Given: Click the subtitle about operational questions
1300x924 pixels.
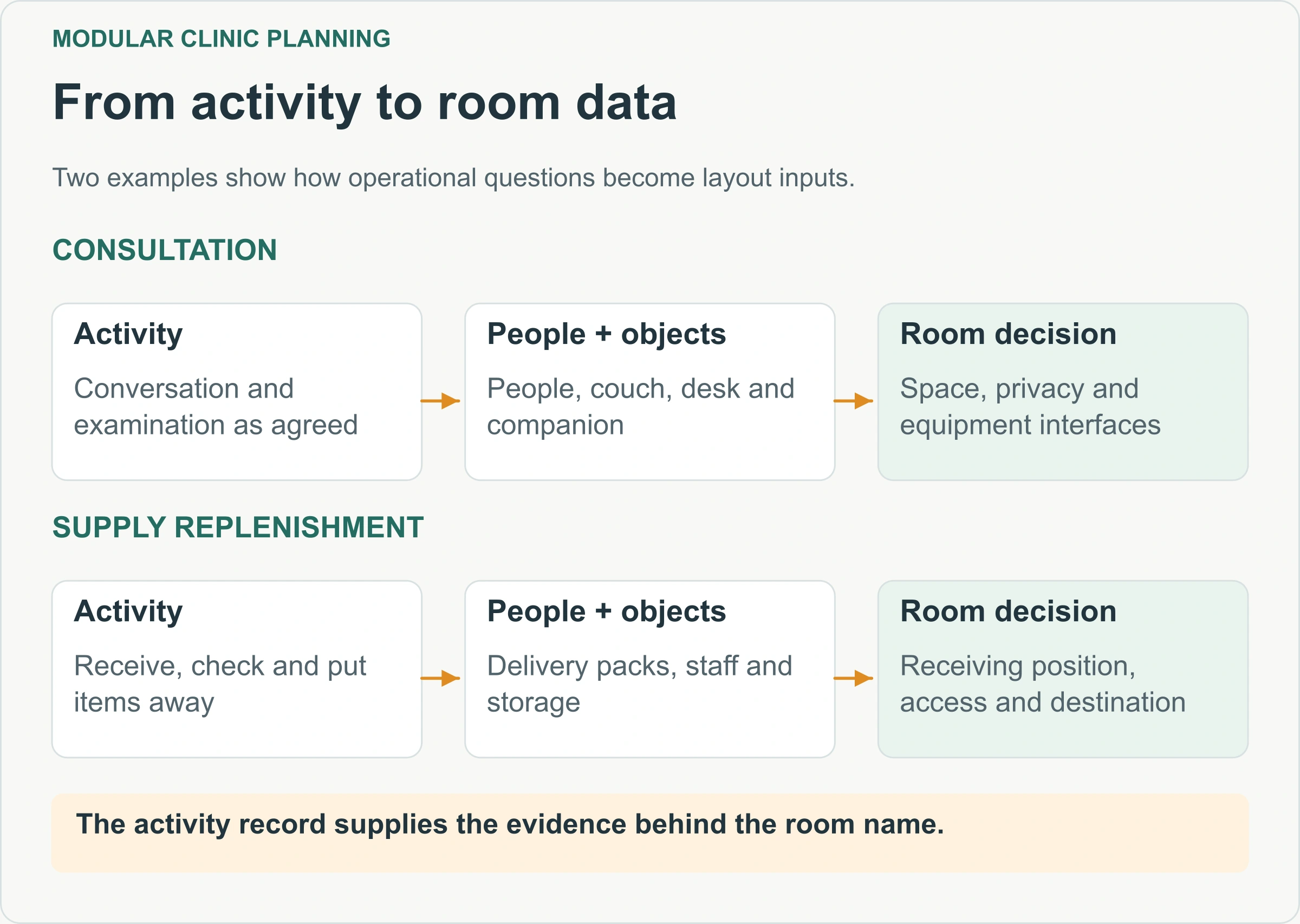Looking at the screenshot, I should pos(453,178).
